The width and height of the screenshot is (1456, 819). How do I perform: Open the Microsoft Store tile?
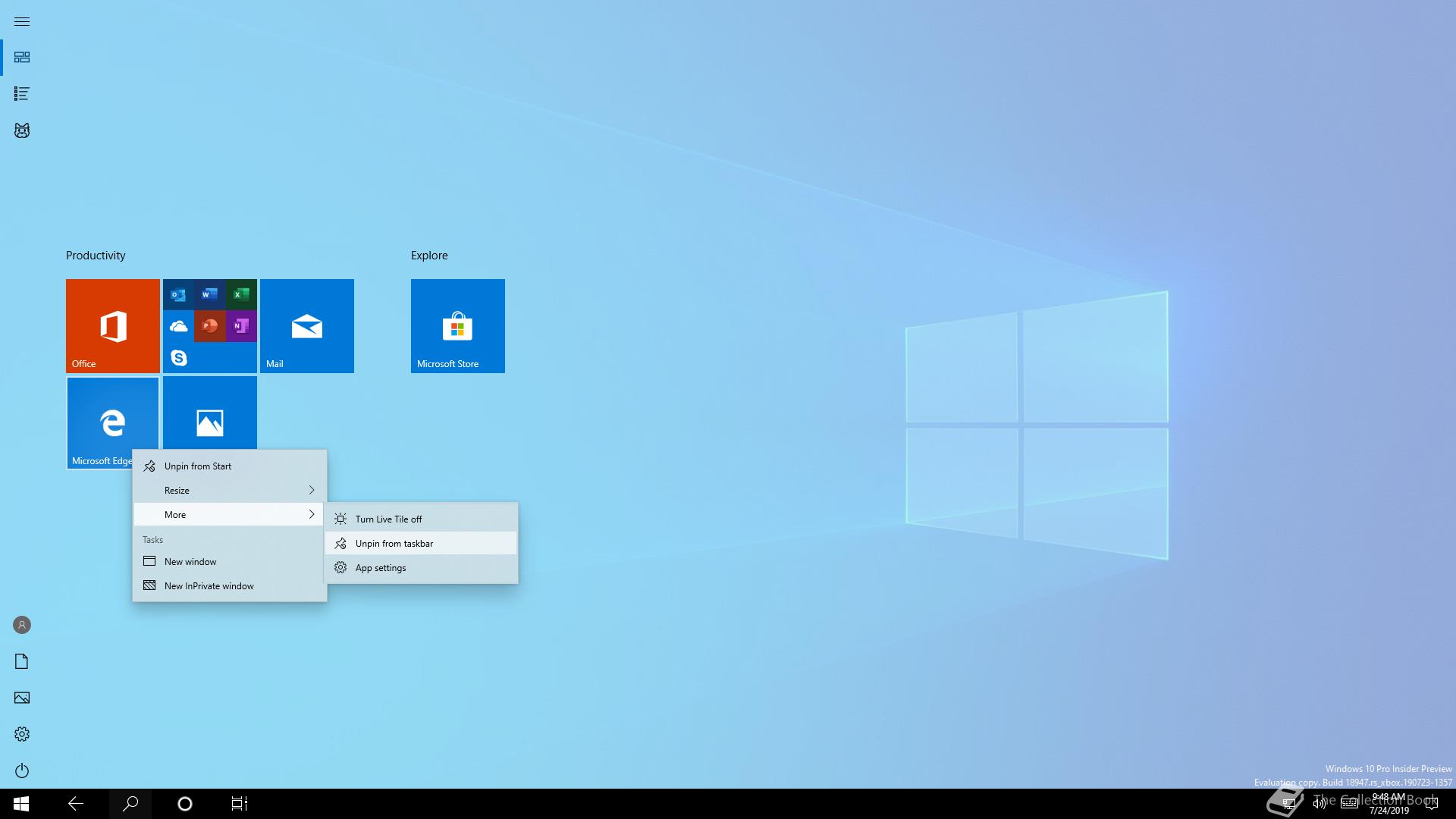point(458,326)
